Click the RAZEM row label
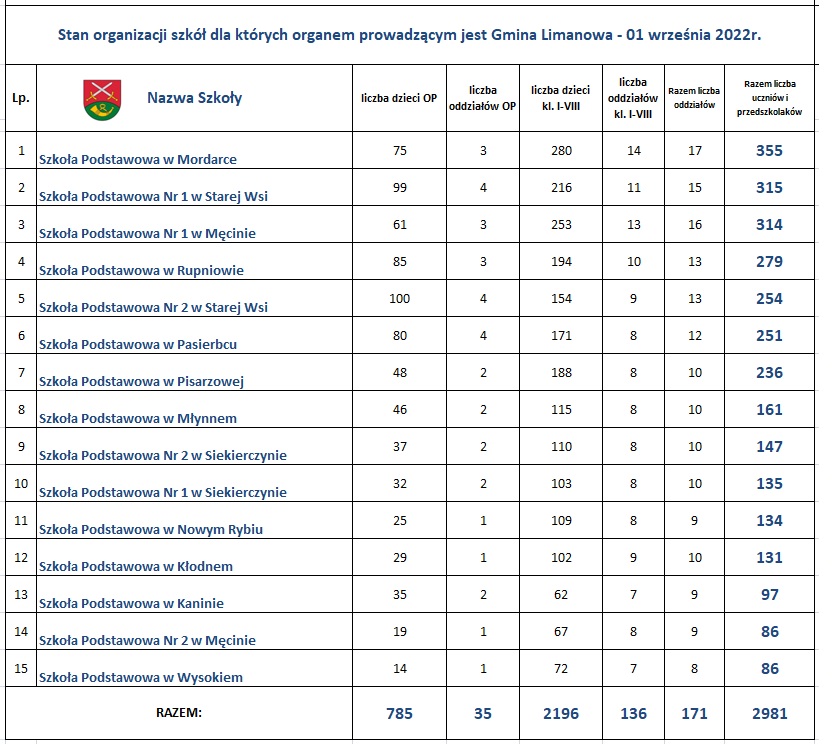819x744 pixels. pyautogui.click(x=179, y=713)
